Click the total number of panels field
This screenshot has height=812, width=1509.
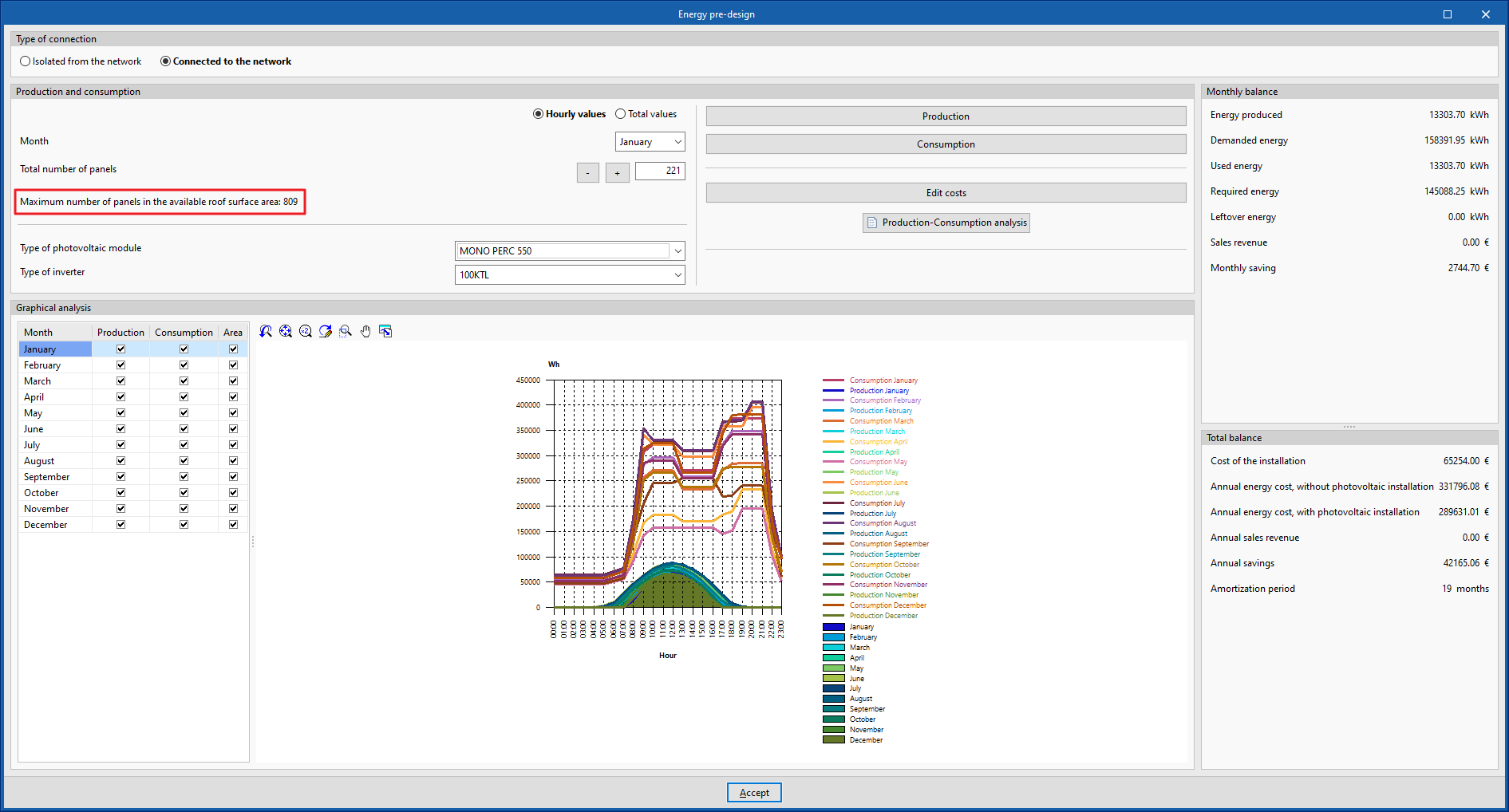[660, 171]
